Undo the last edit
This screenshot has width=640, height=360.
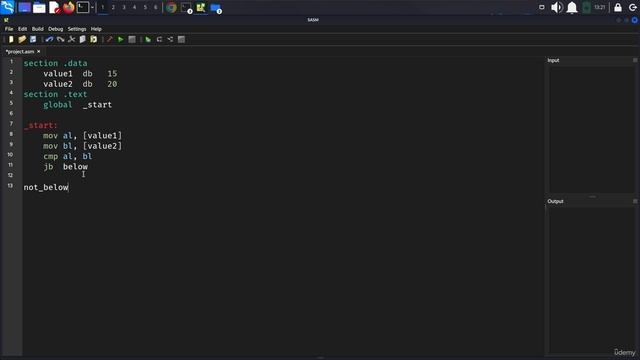click(x=49, y=39)
